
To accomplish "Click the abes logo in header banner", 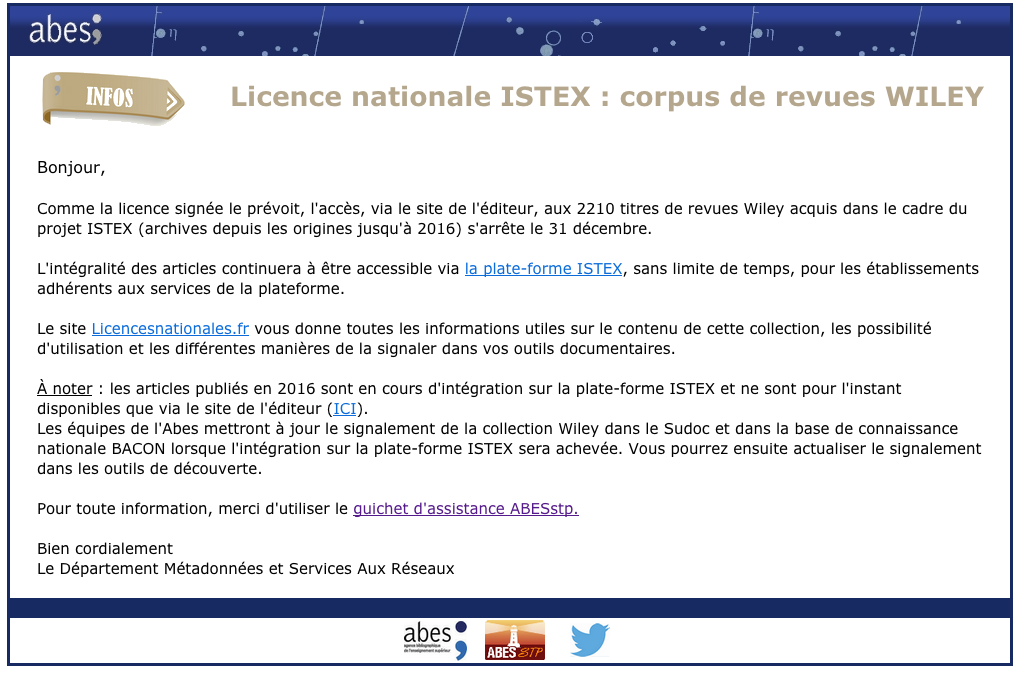I will point(65,29).
